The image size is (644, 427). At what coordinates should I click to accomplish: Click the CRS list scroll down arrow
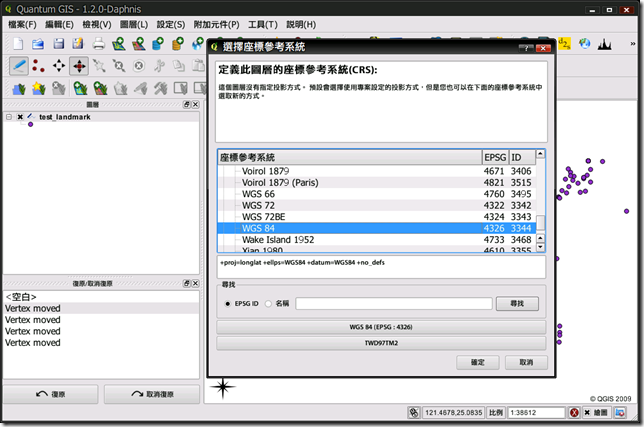coord(540,247)
